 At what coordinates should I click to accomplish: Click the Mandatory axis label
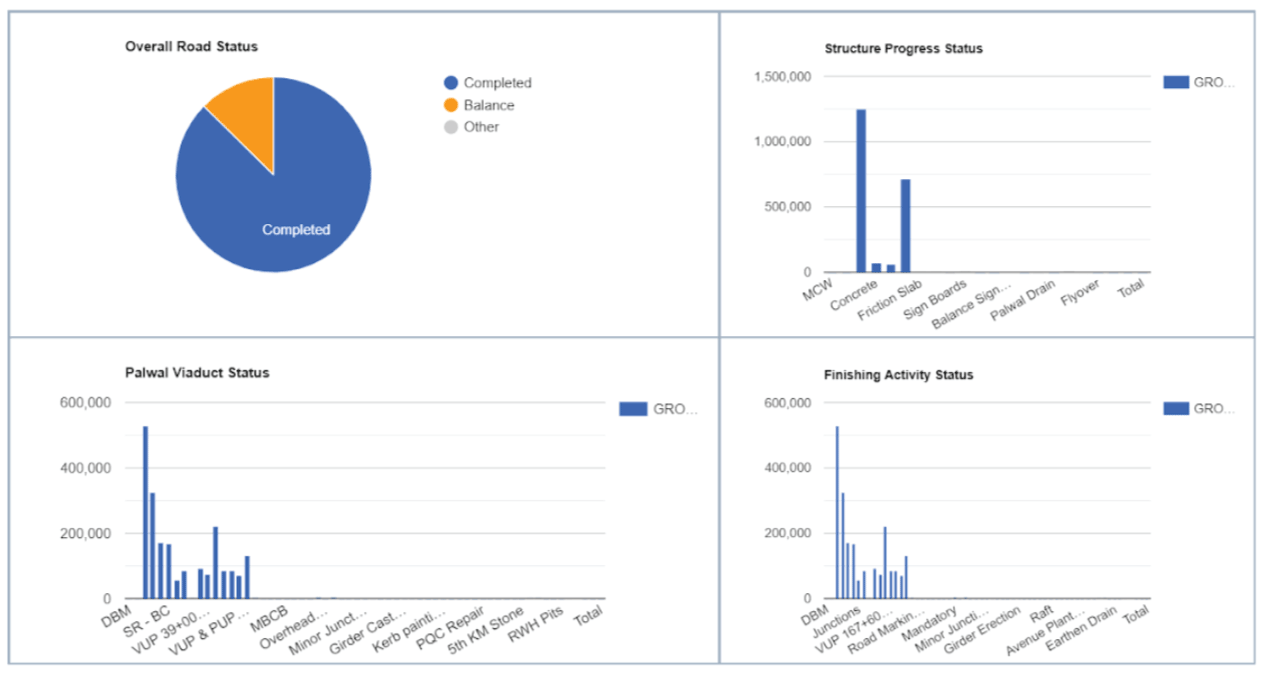[x=930, y=625]
